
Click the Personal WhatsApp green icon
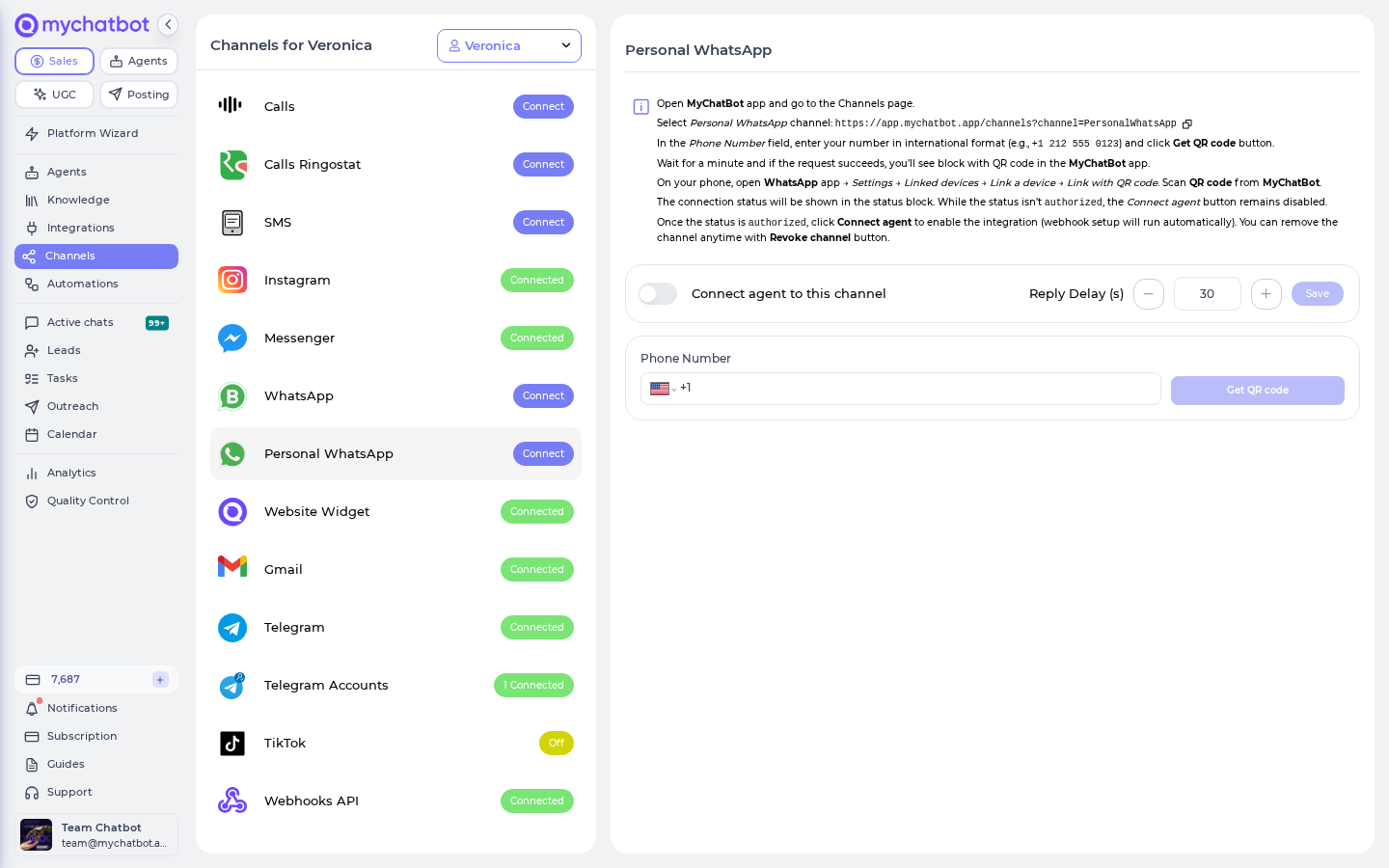click(x=232, y=454)
